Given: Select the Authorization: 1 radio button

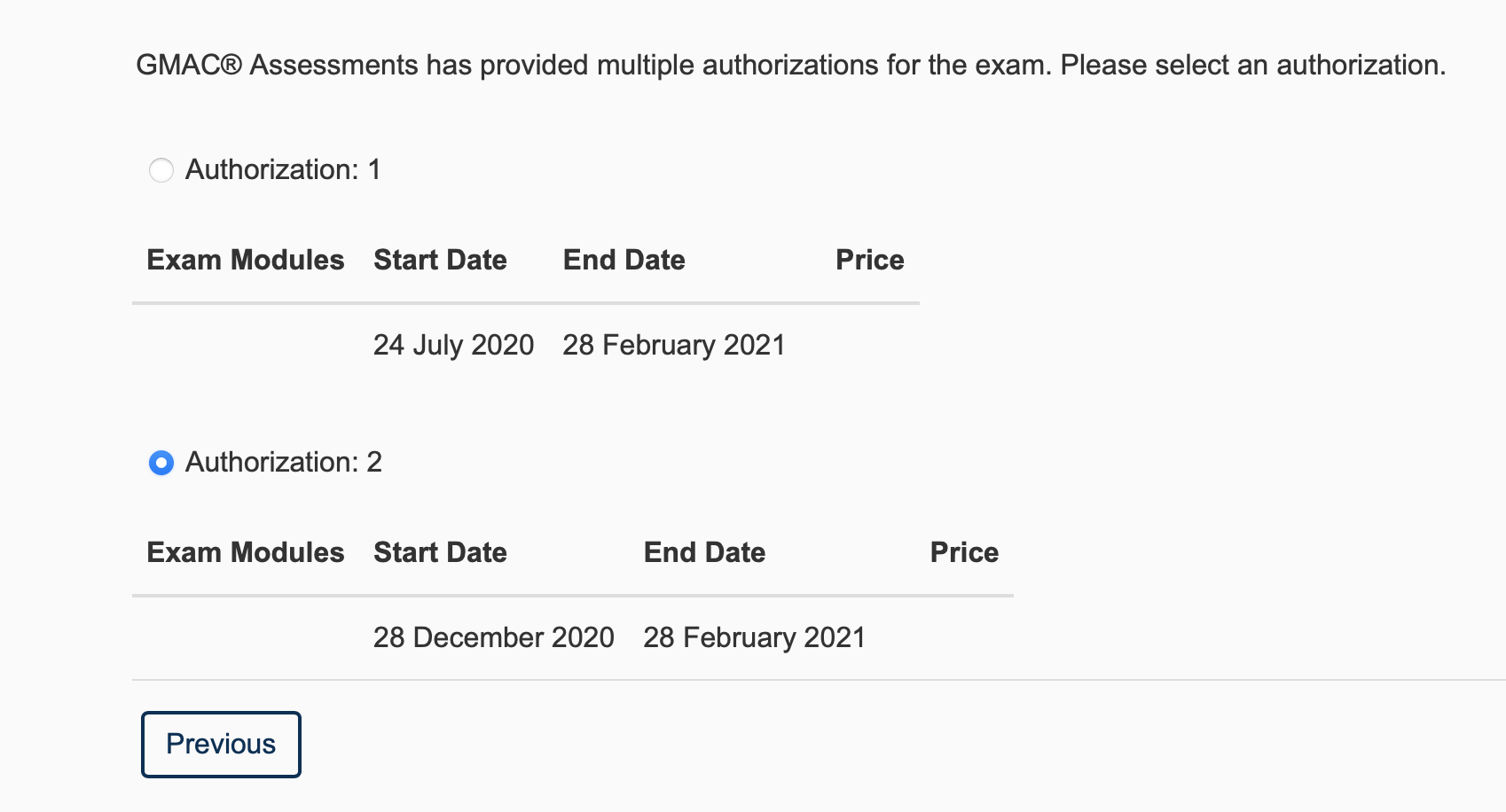Looking at the screenshot, I should (161, 170).
